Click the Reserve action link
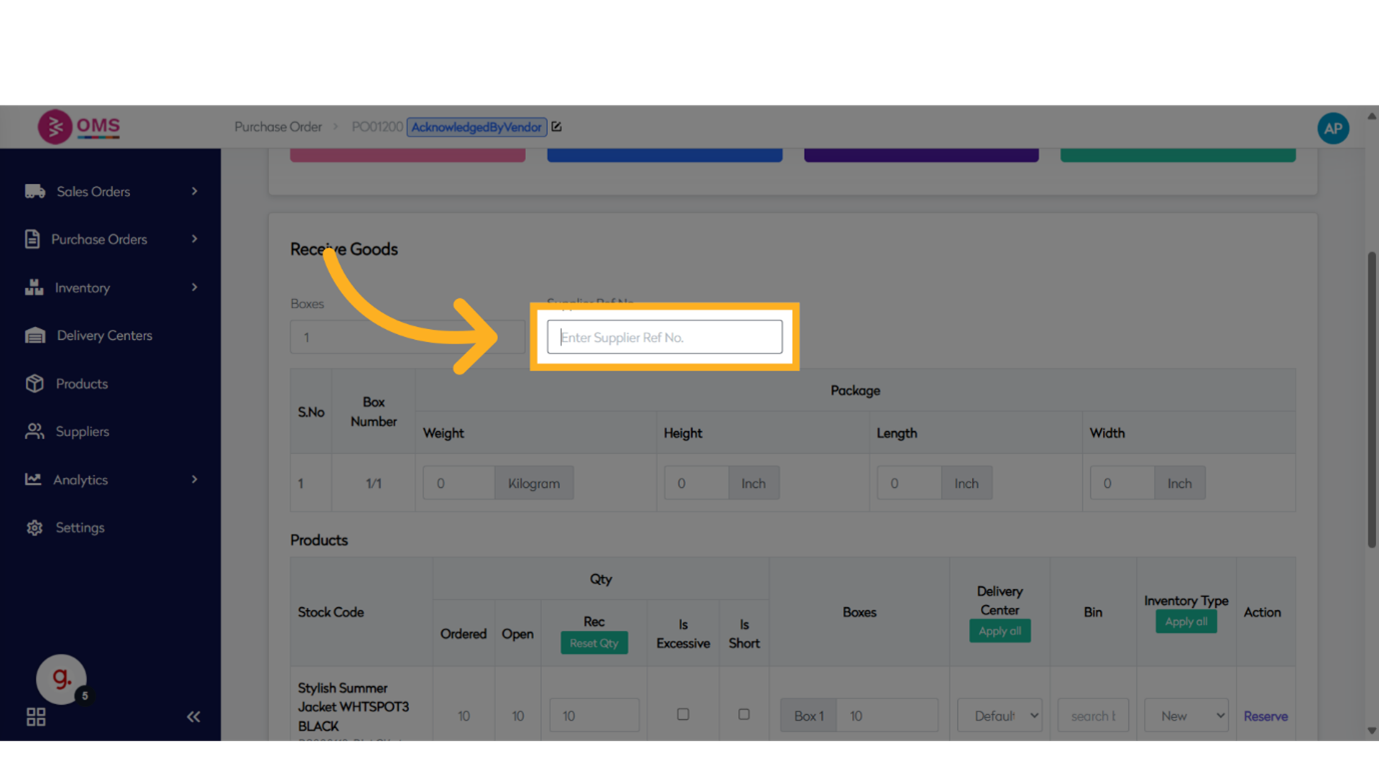The width and height of the screenshot is (1379, 776). click(1265, 716)
